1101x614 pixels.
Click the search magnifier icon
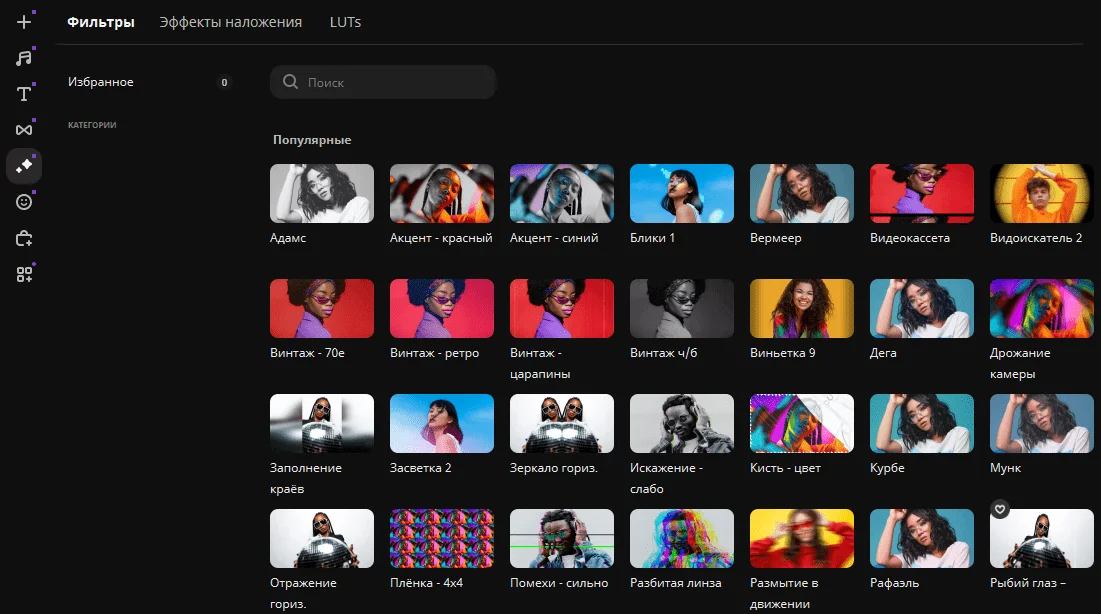290,82
